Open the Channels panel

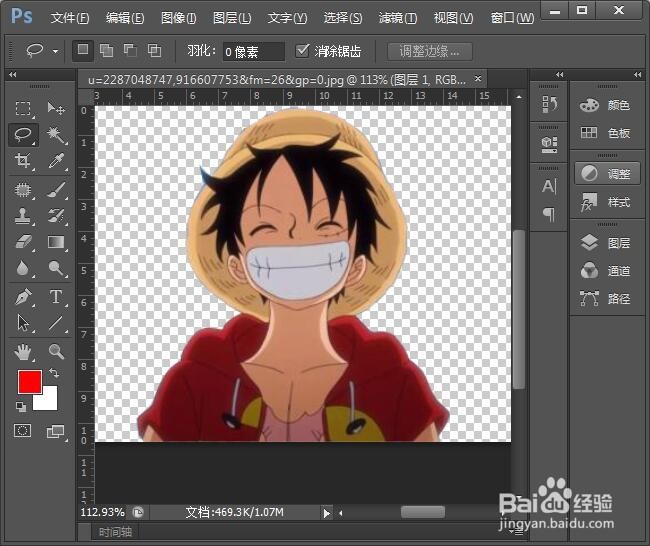coord(605,271)
